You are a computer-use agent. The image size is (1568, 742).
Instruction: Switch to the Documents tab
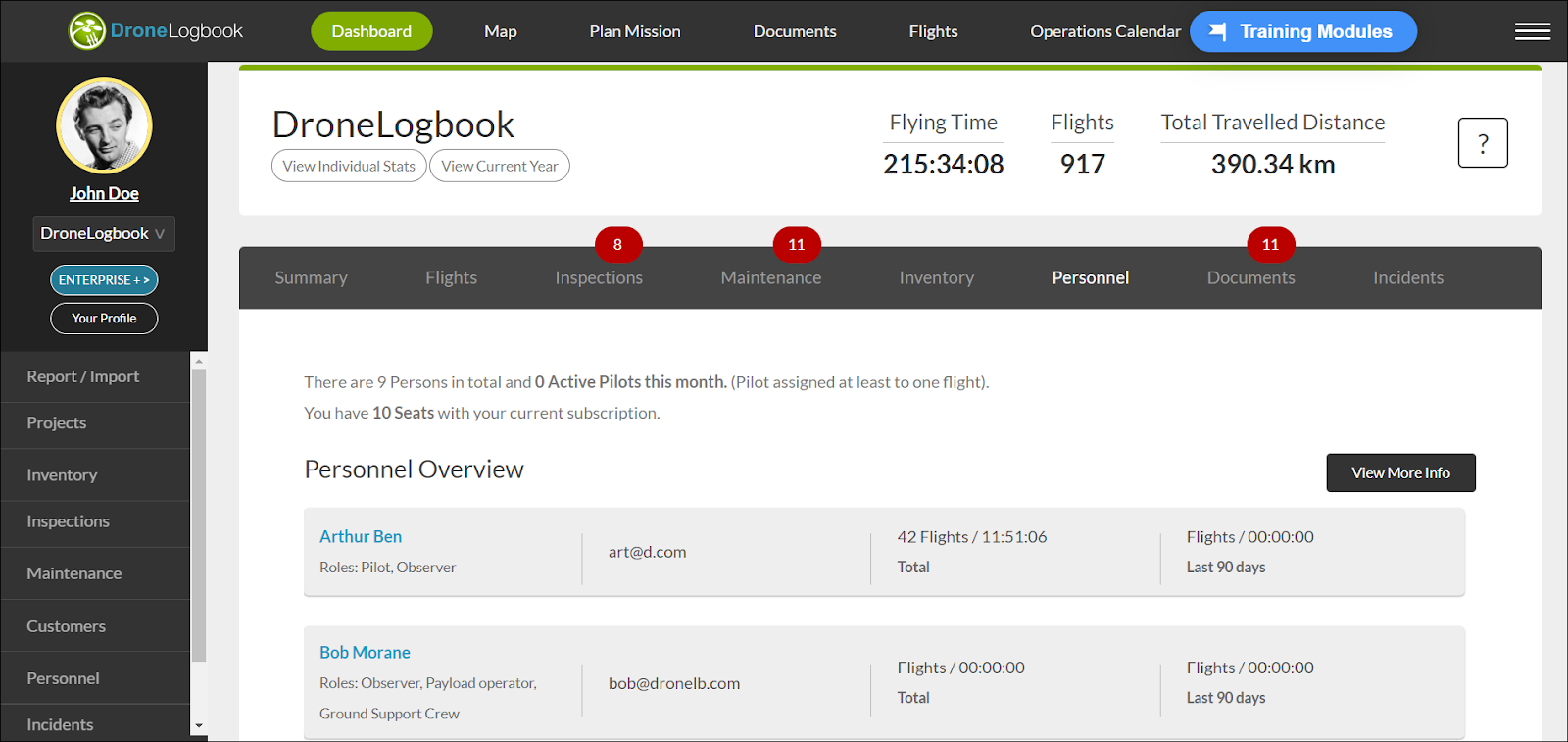coord(1251,277)
